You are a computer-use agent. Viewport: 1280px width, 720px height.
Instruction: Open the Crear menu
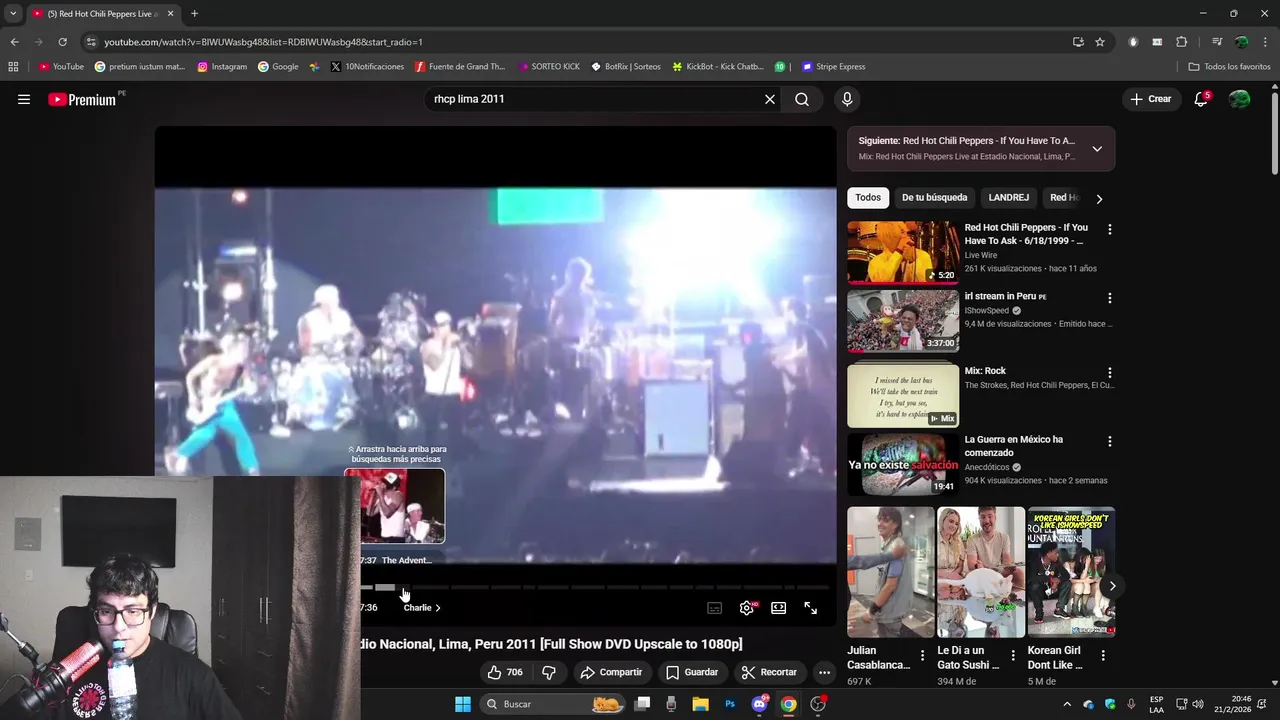click(1151, 99)
